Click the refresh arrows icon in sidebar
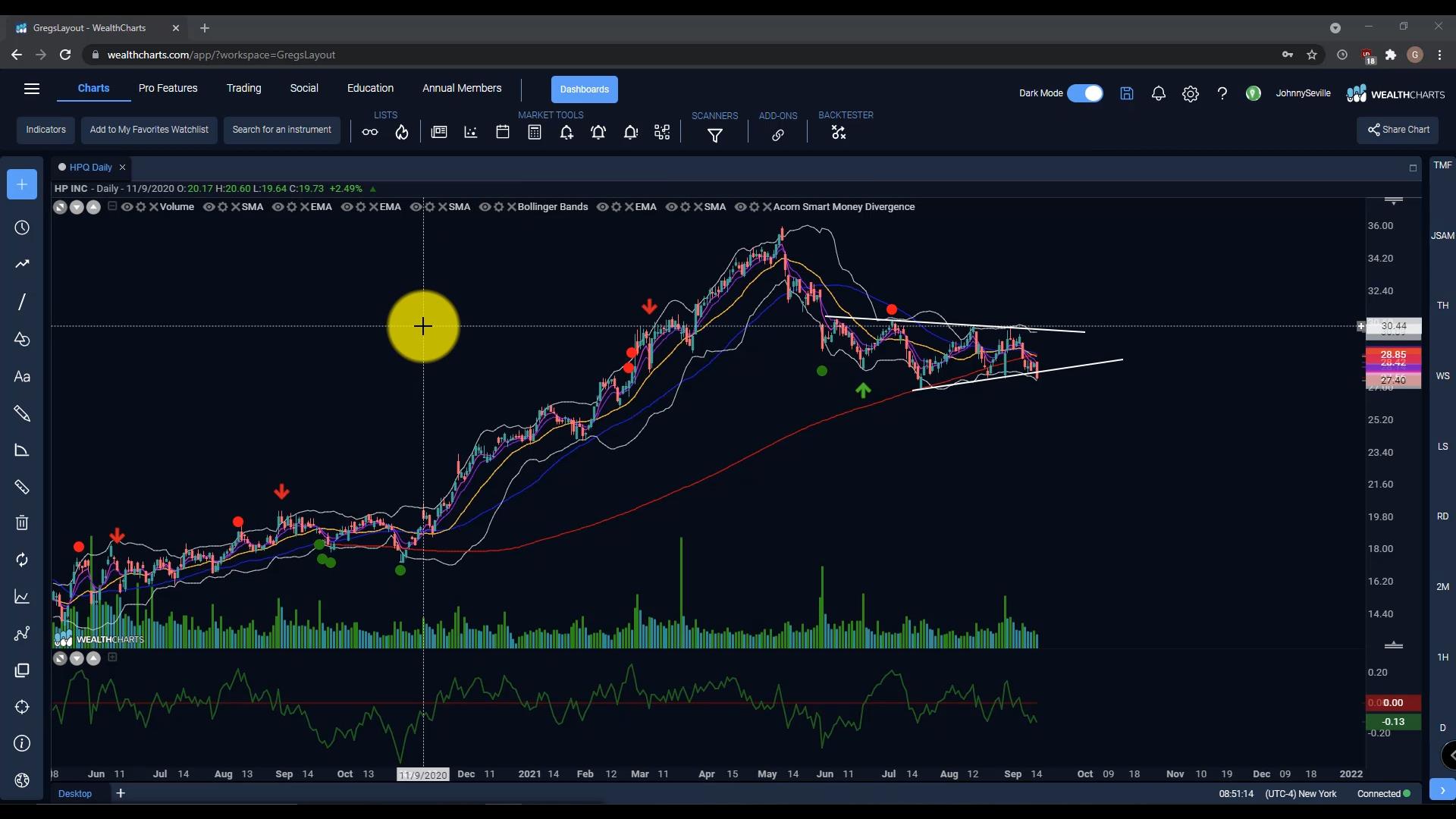This screenshot has width=1456, height=819. click(x=22, y=560)
